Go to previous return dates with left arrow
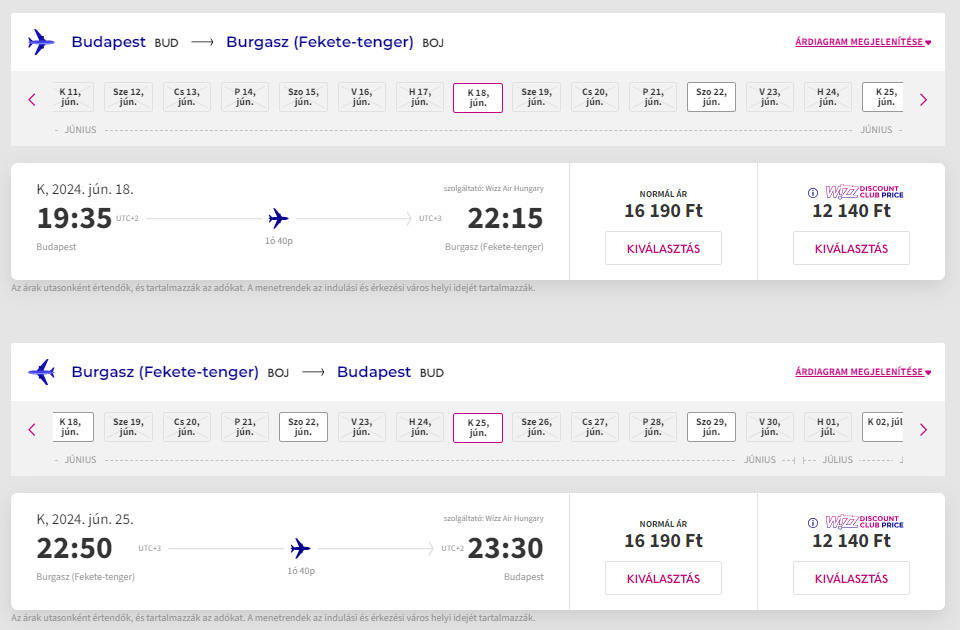 (x=32, y=429)
